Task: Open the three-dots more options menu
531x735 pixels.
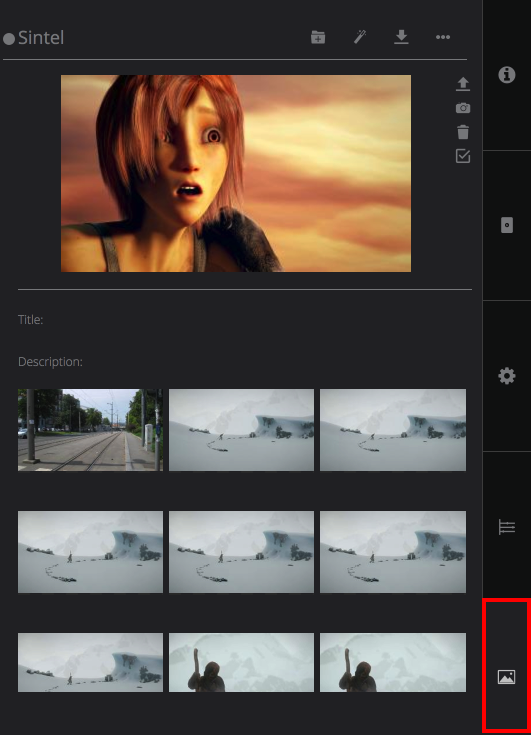Action: [x=443, y=37]
